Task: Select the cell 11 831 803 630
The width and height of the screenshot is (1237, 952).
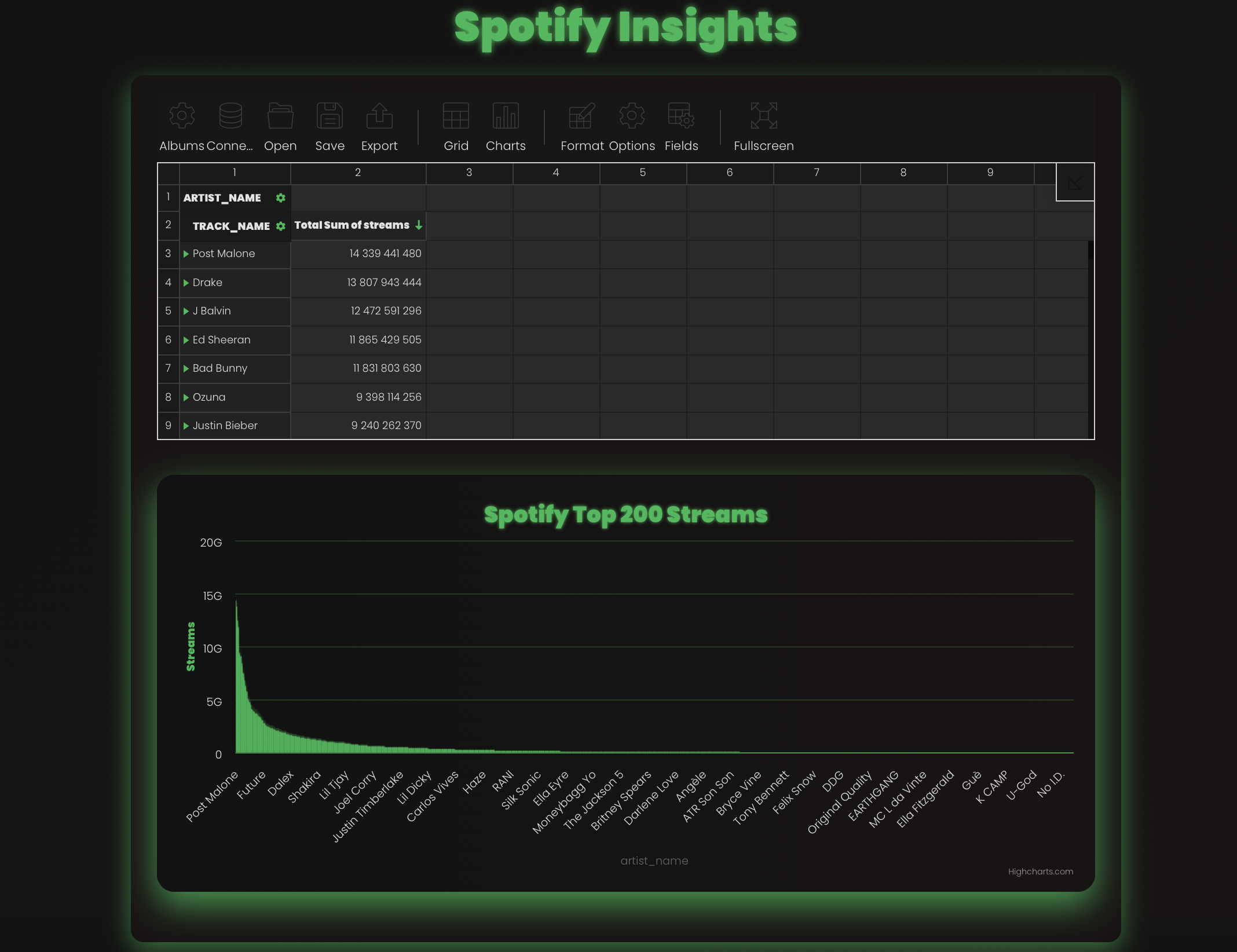Action: click(358, 369)
